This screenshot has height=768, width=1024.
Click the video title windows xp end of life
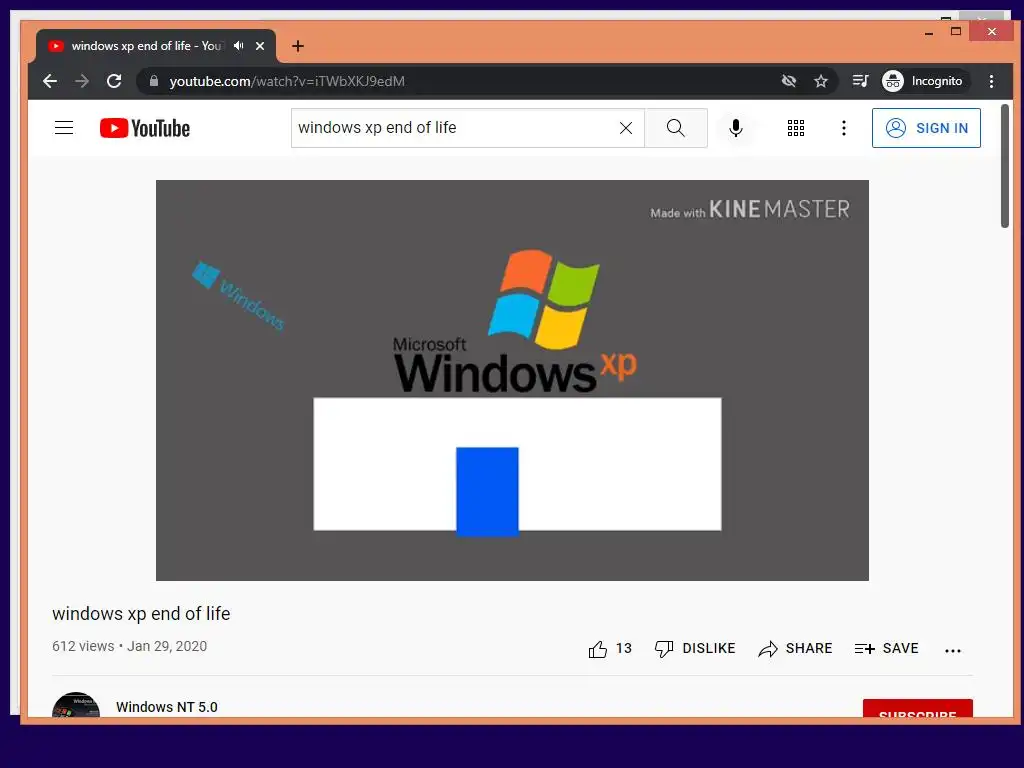pyautogui.click(x=141, y=614)
